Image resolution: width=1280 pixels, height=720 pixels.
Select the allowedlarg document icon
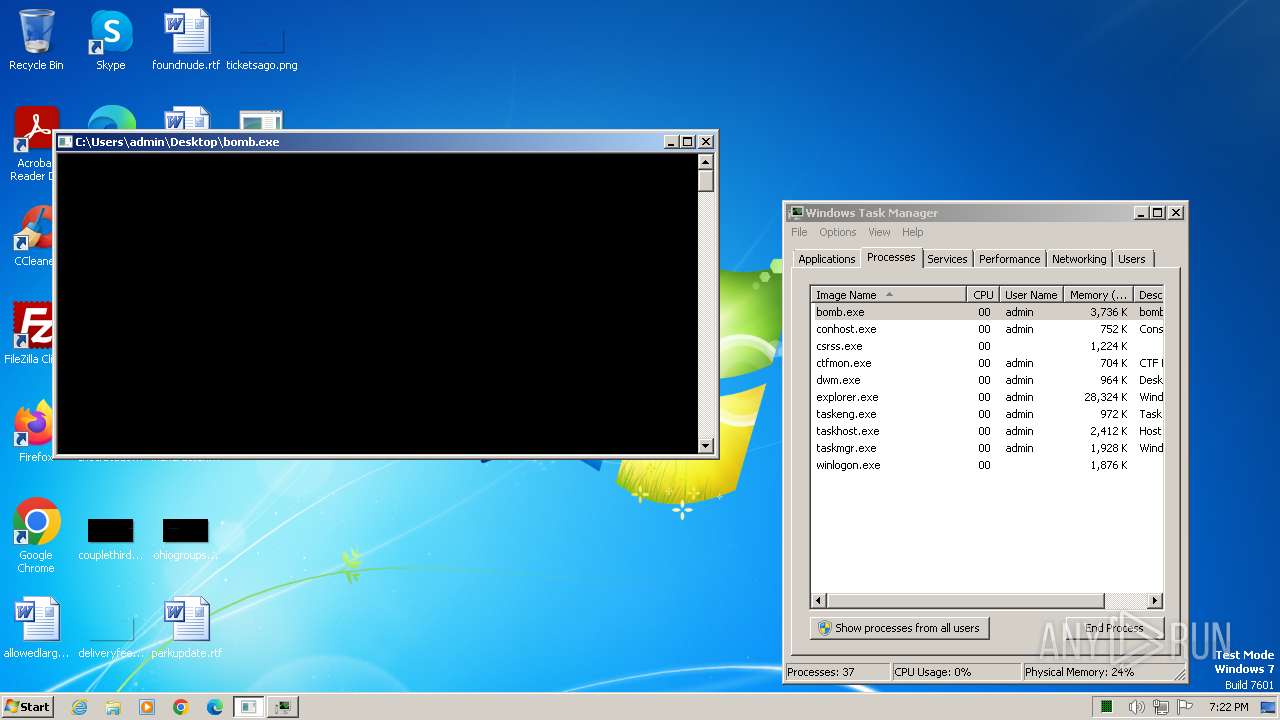coord(37,628)
